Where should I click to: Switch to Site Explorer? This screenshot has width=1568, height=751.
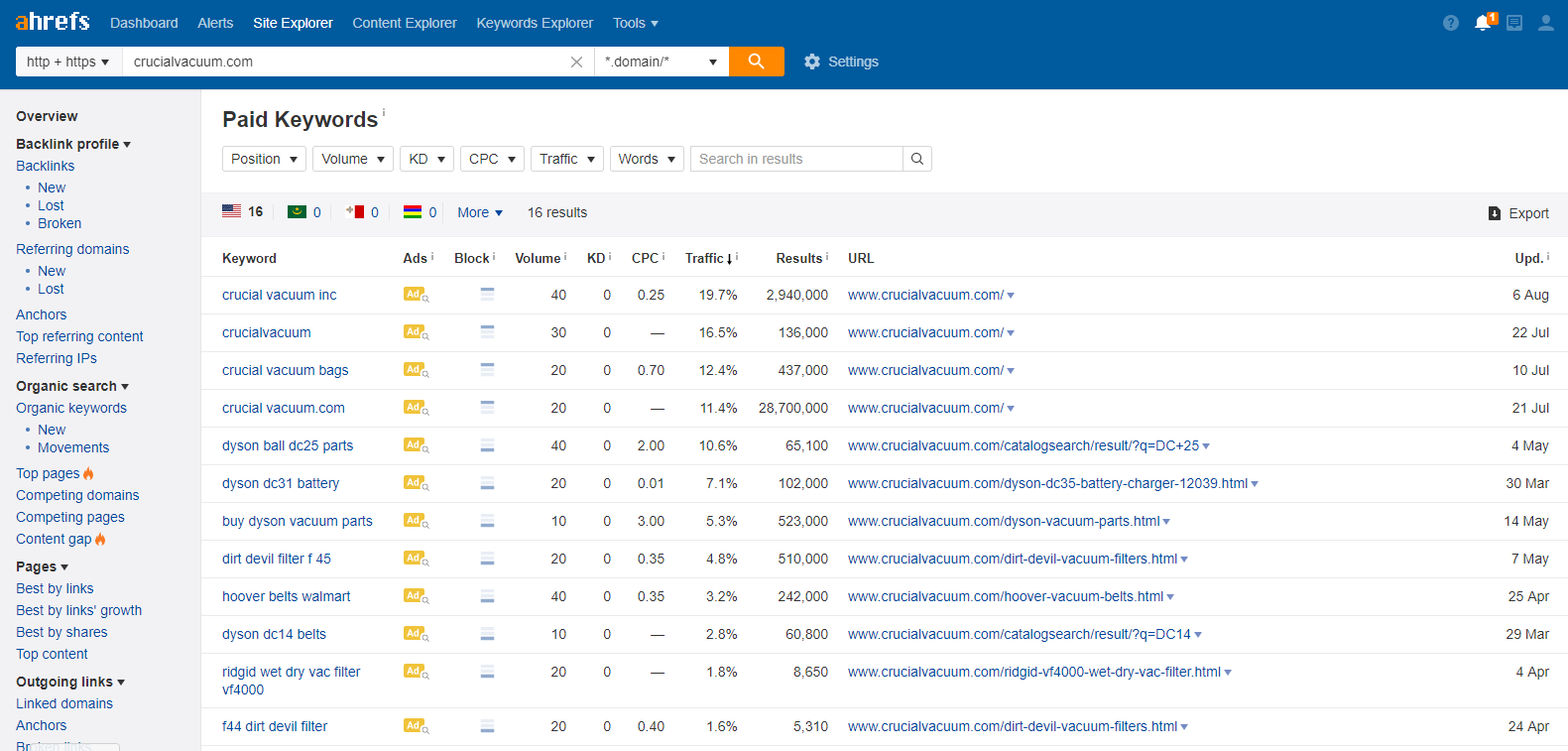(x=293, y=23)
